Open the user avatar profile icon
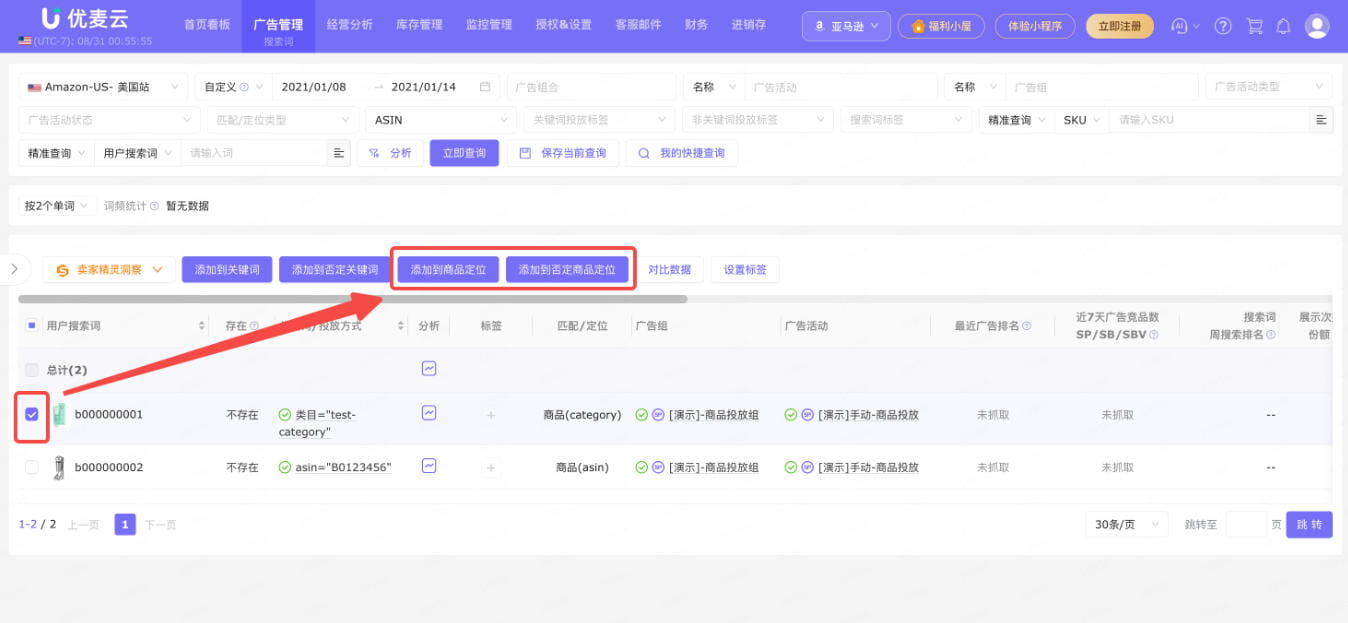The image size is (1348, 623). [x=1318, y=26]
